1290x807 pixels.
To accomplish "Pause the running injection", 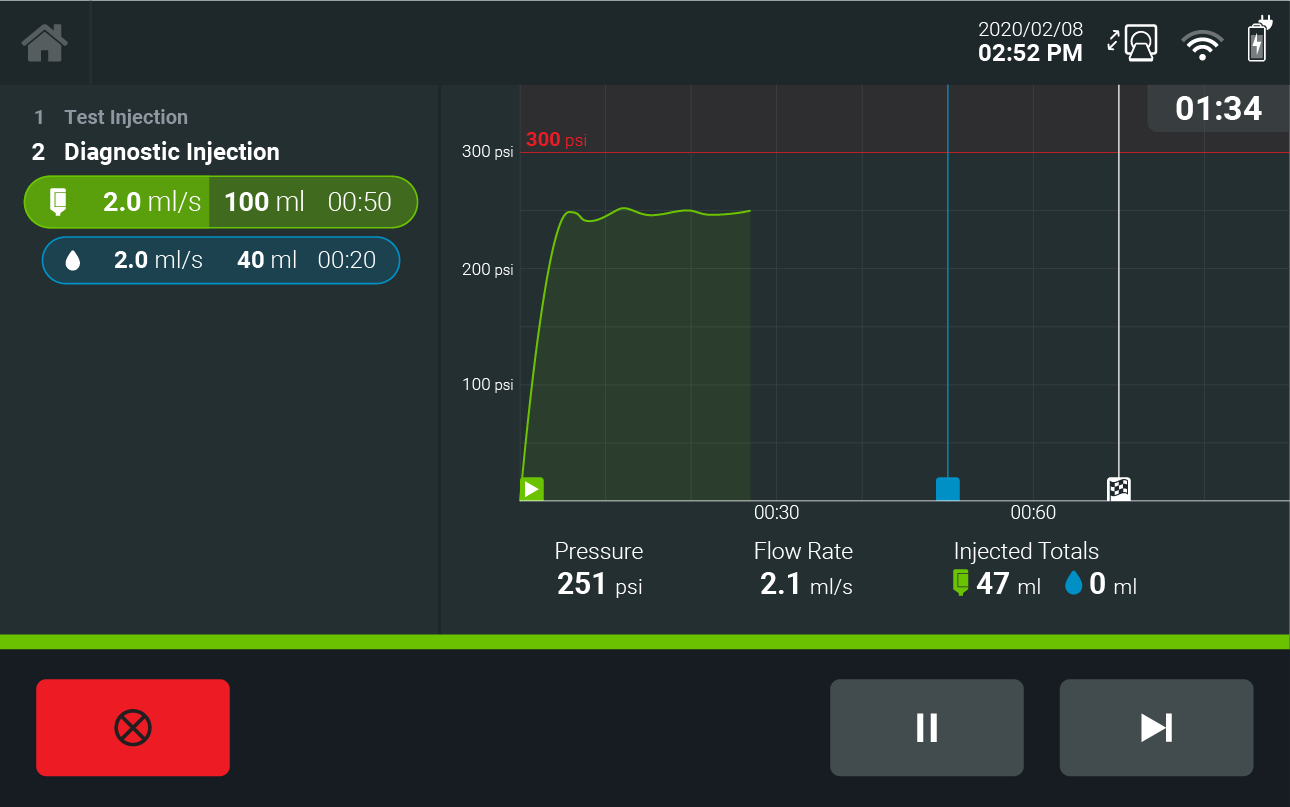I will [927, 727].
